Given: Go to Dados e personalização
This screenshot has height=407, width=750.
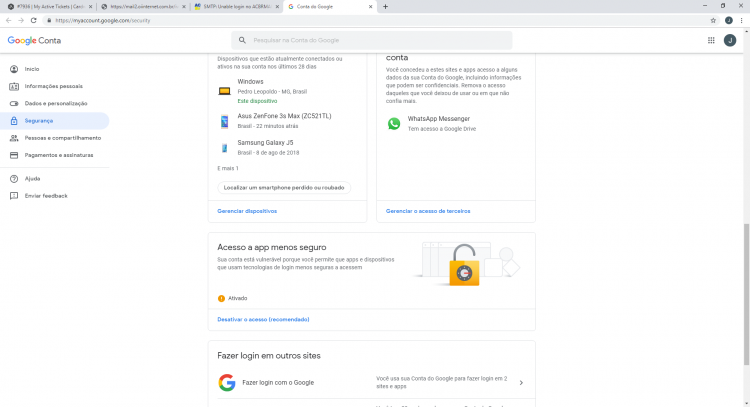Looking at the screenshot, I should 55,103.
